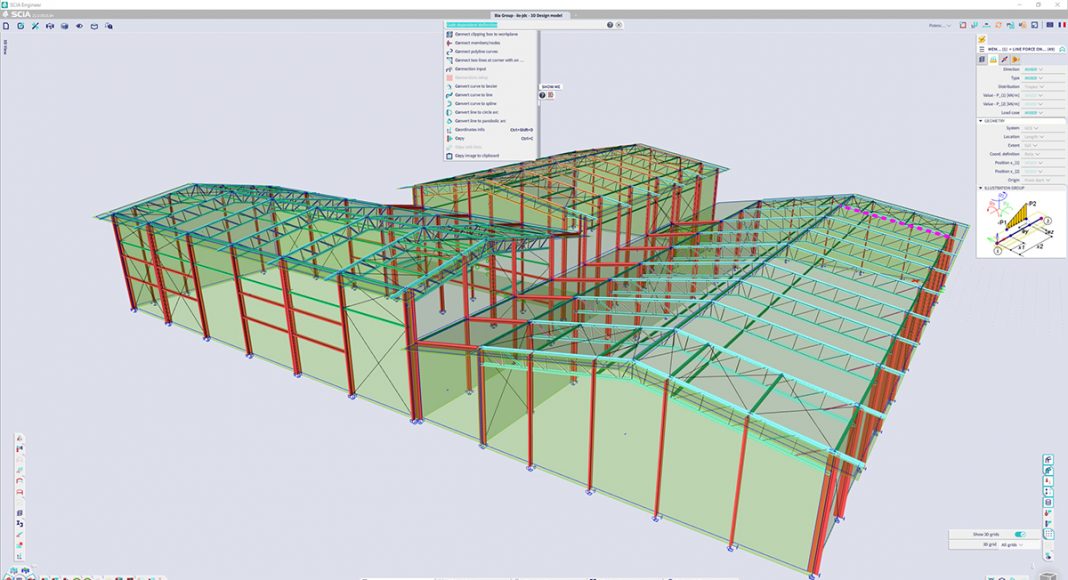Open the hamburger menu in properties panel
Viewport: 1068px width, 580px height.
[x=984, y=47]
